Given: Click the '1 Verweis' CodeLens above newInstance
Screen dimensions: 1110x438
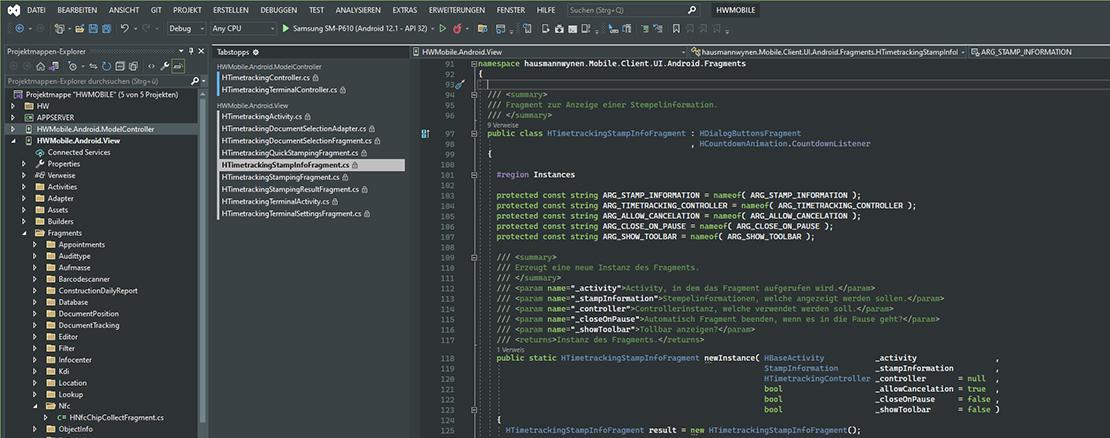Looking at the screenshot, I should (x=508, y=350).
